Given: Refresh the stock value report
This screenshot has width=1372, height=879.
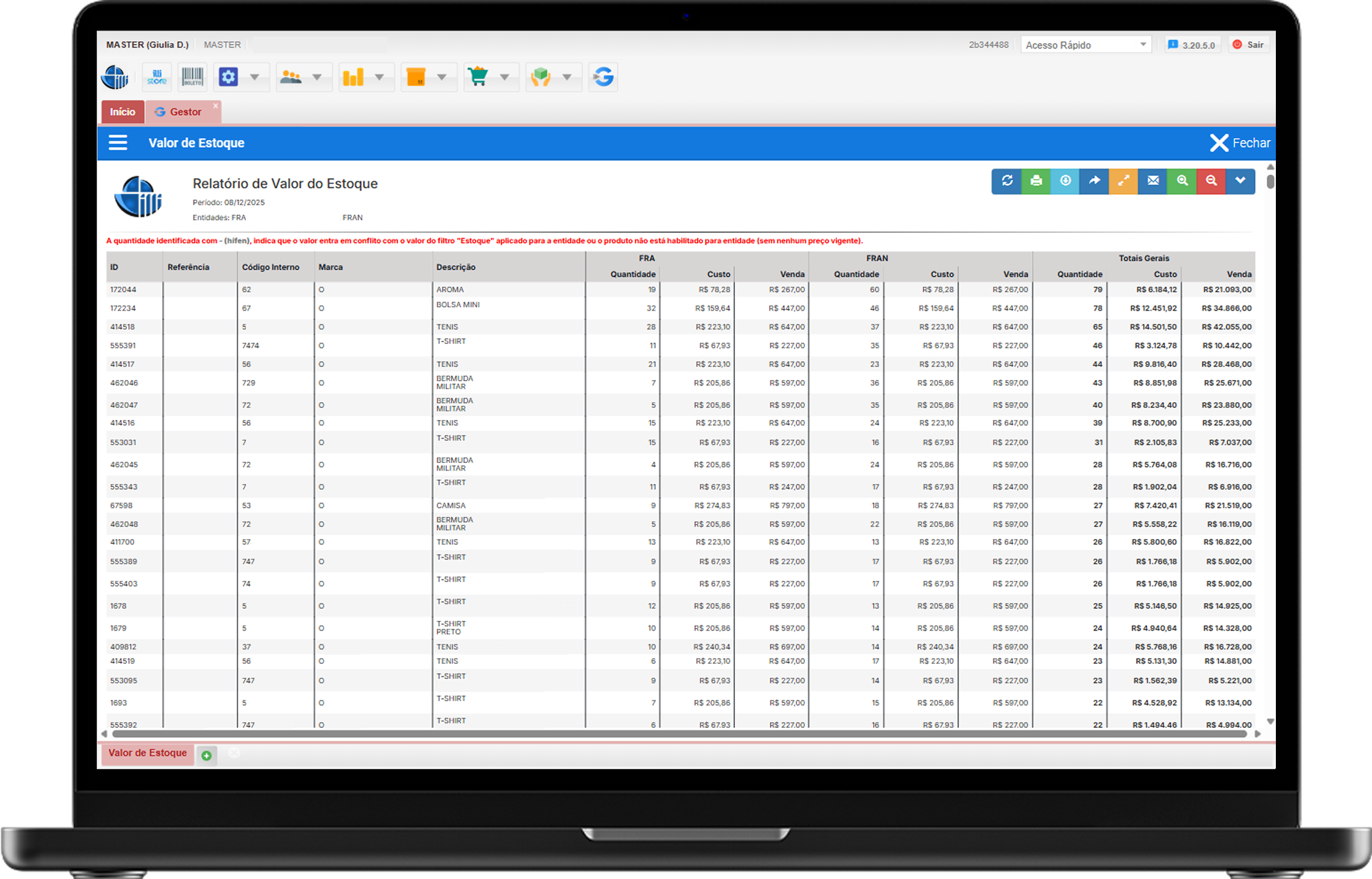Looking at the screenshot, I should click(1007, 181).
